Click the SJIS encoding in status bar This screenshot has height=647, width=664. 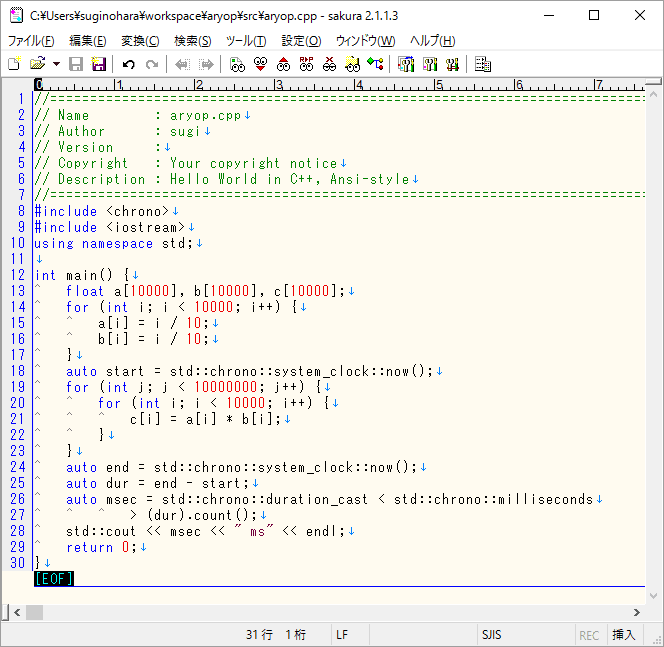coord(492,635)
